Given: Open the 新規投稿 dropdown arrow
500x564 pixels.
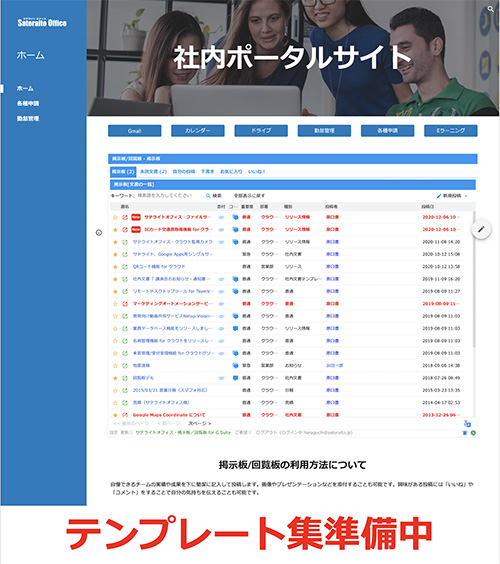Looking at the screenshot, I should click(x=466, y=196).
